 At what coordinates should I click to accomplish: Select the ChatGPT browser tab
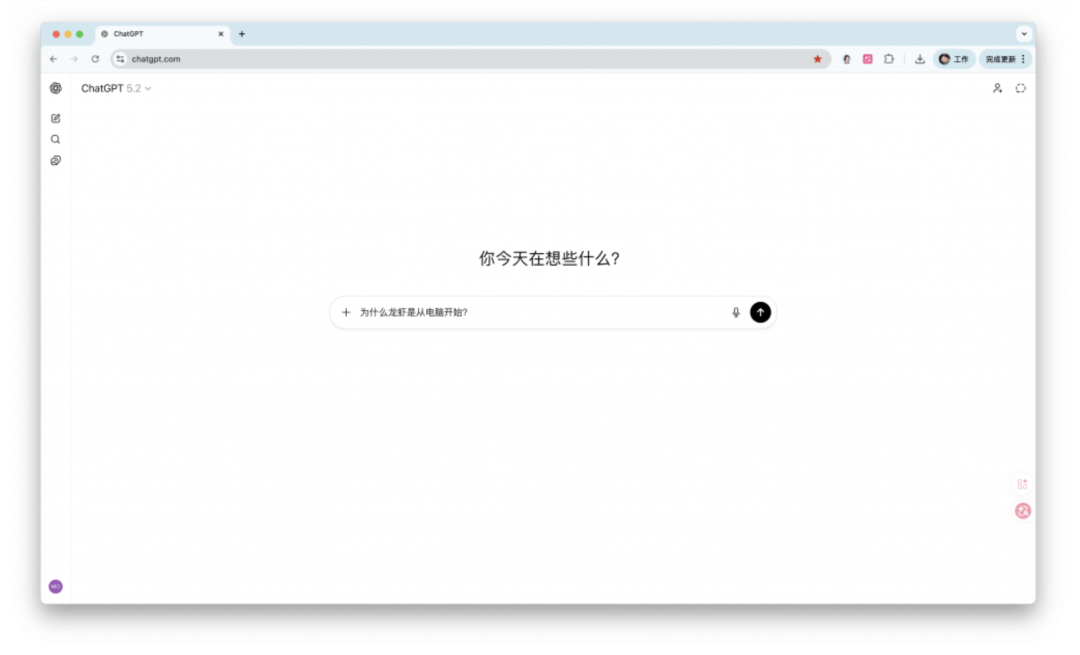162,34
